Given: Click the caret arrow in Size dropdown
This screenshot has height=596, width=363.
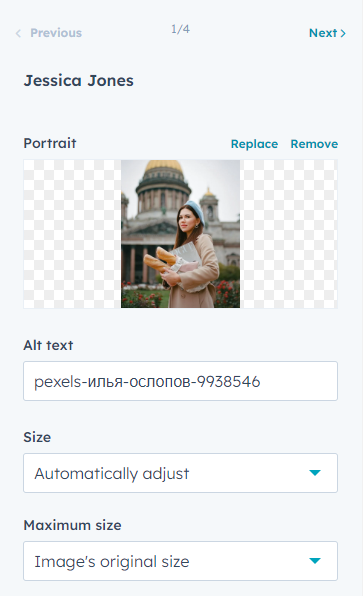Looking at the screenshot, I should coord(315,473).
